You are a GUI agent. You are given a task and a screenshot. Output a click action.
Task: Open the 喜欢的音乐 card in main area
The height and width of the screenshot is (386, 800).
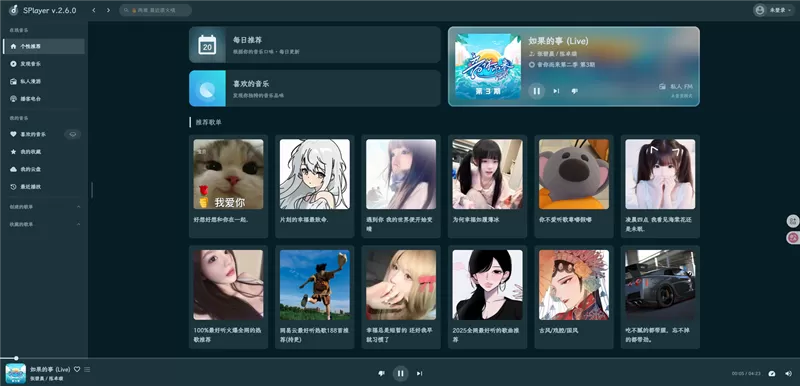(315, 89)
